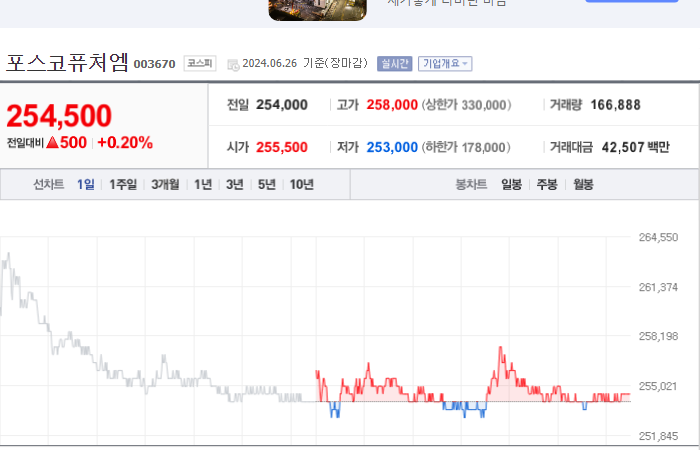Click 상한가 330,000 text
This screenshot has width=700, height=450.
(467, 105)
